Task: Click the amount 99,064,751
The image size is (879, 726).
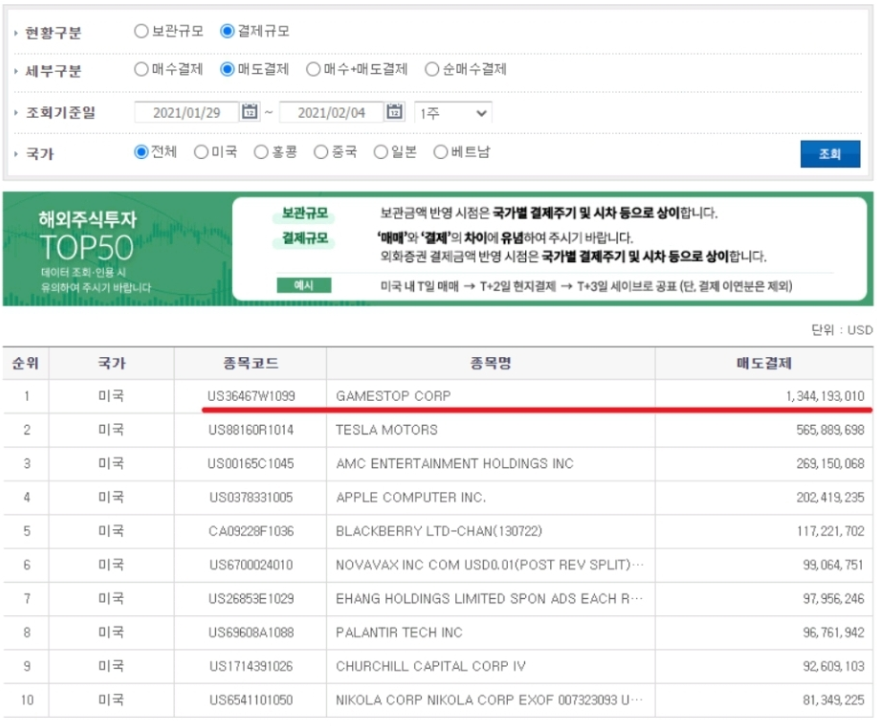Action: click(x=833, y=565)
